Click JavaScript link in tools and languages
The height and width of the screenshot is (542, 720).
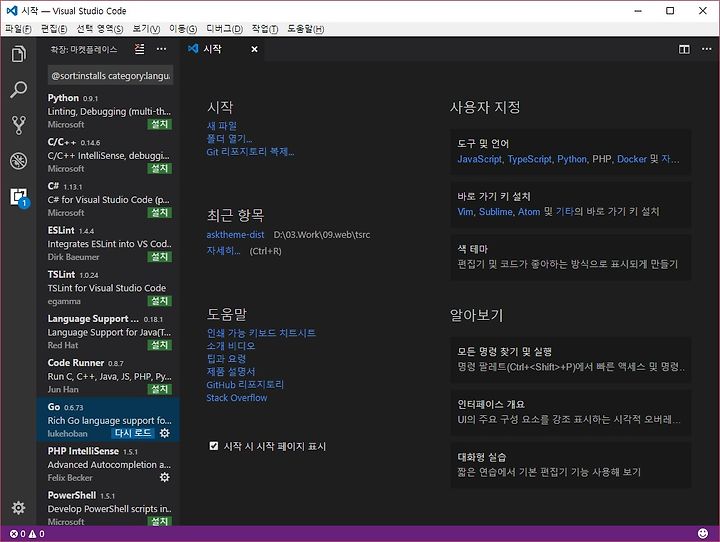click(479, 159)
